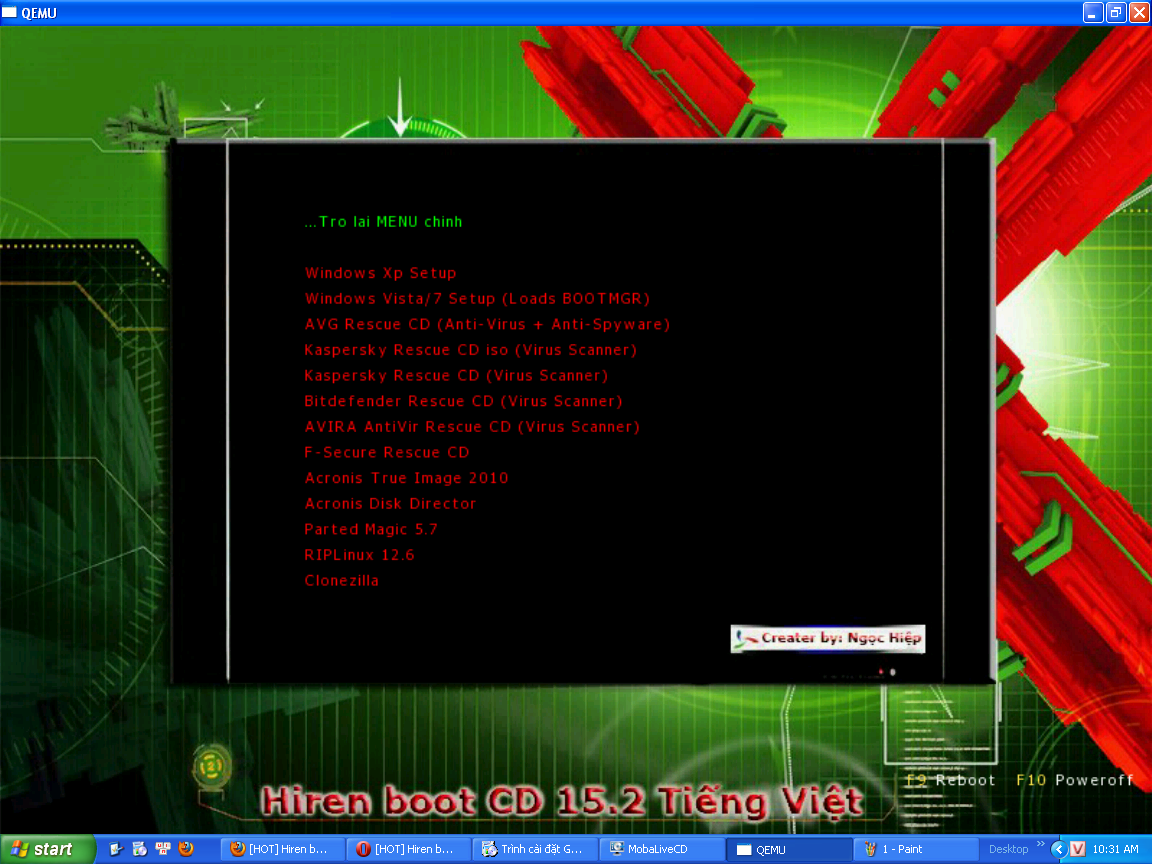This screenshot has width=1152, height=864.
Task: Click "...Tro lai MENU chinh" to go back
Action: (383, 221)
